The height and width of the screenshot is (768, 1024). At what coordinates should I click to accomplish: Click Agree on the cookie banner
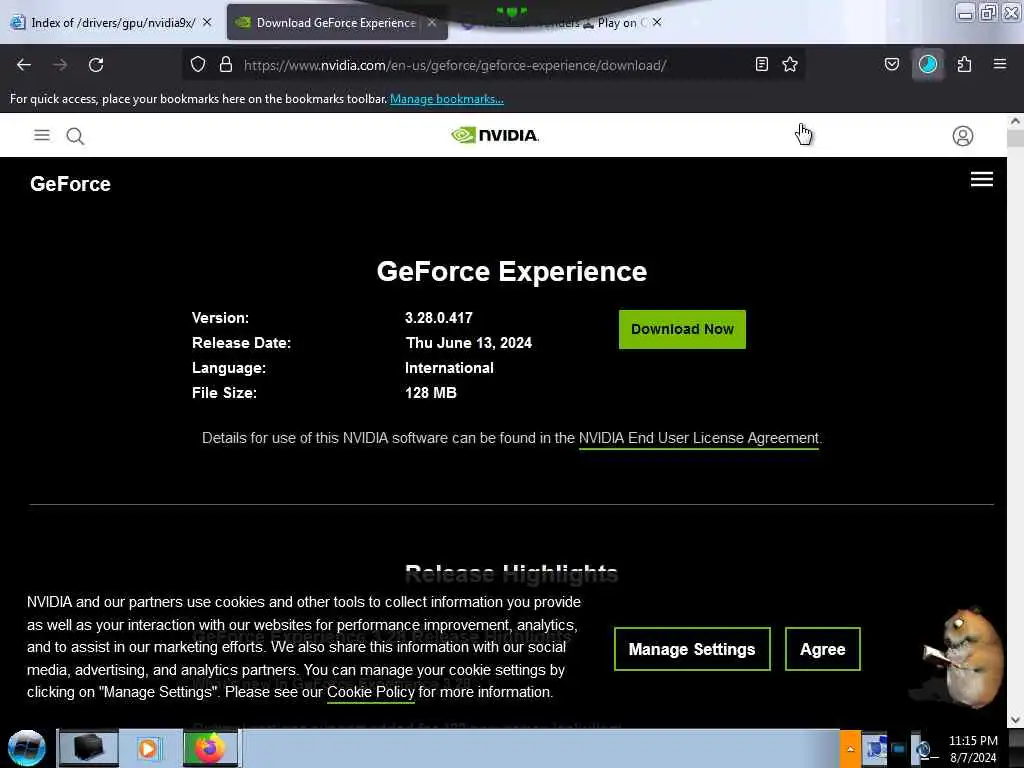tap(823, 649)
